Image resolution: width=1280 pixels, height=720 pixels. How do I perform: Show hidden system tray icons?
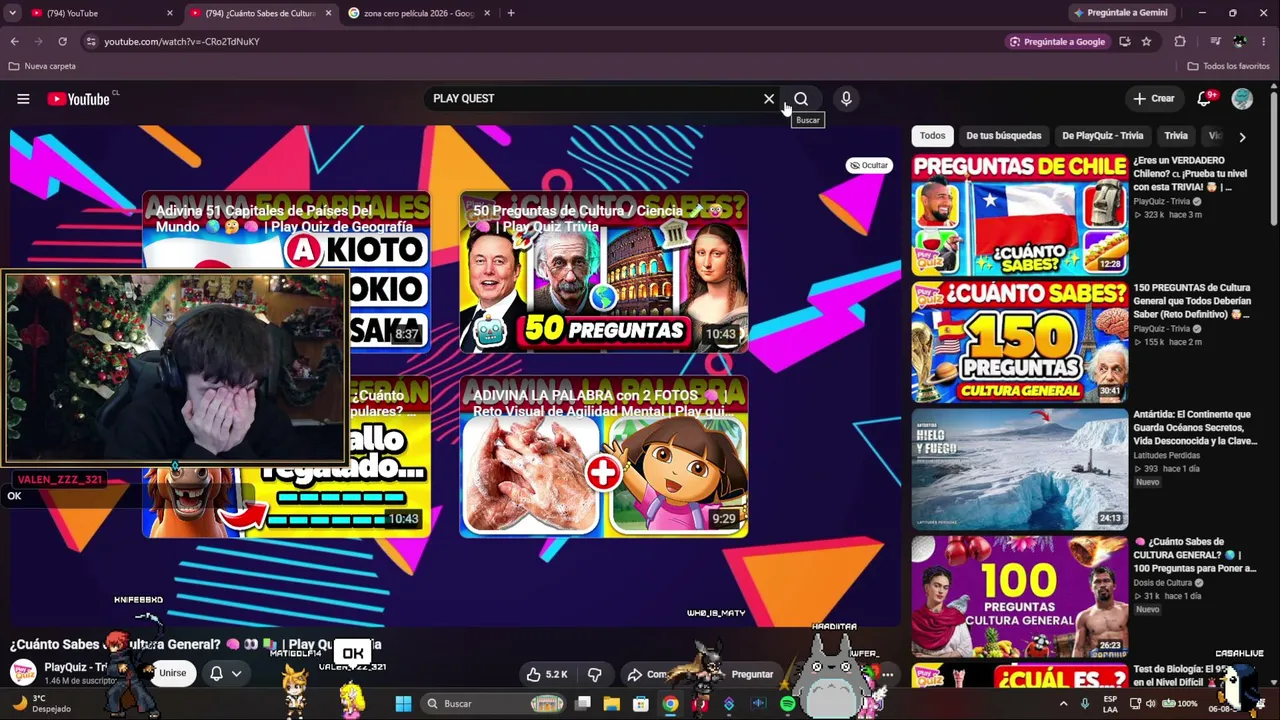pos(1063,703)
